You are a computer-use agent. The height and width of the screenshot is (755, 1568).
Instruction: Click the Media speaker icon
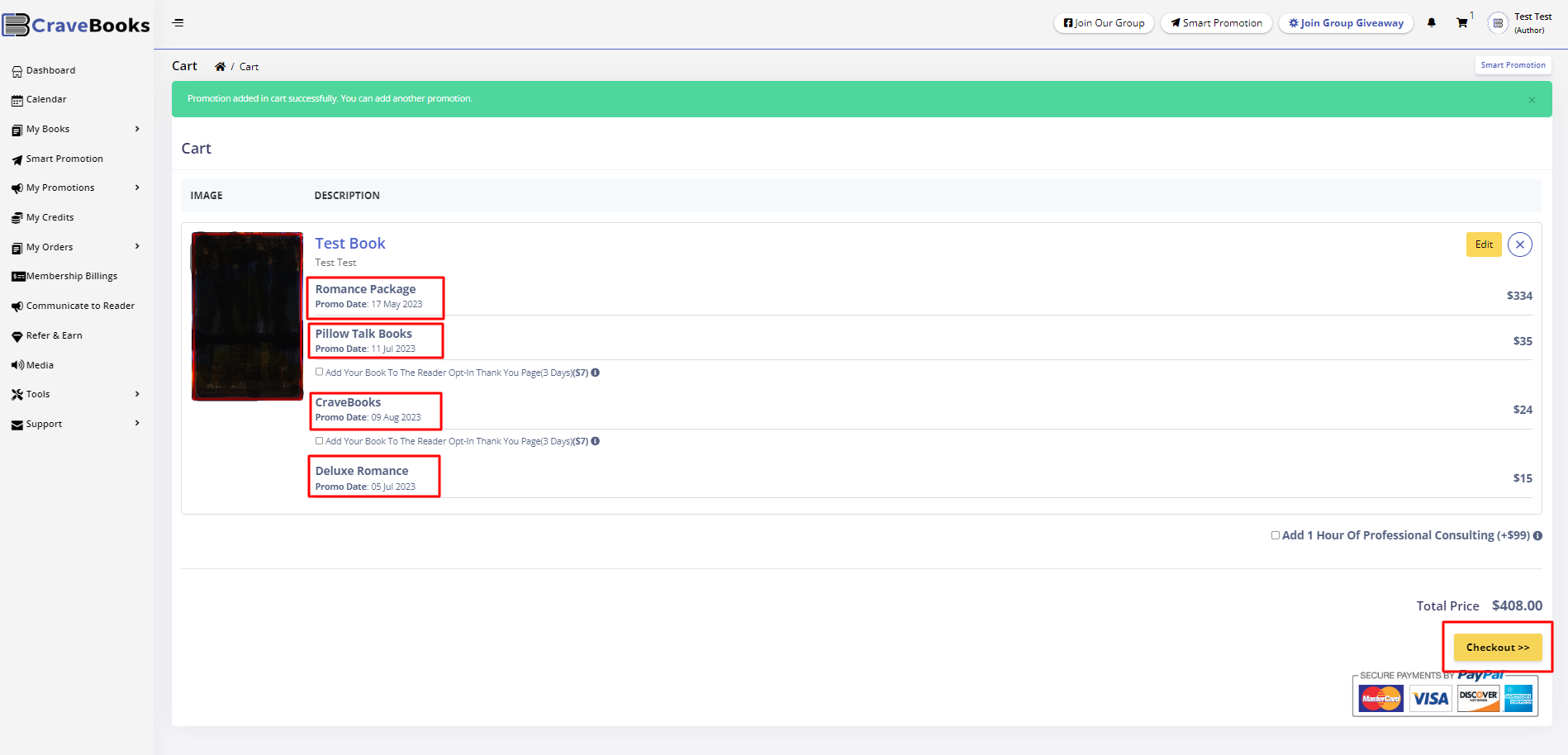coord(17,366)
